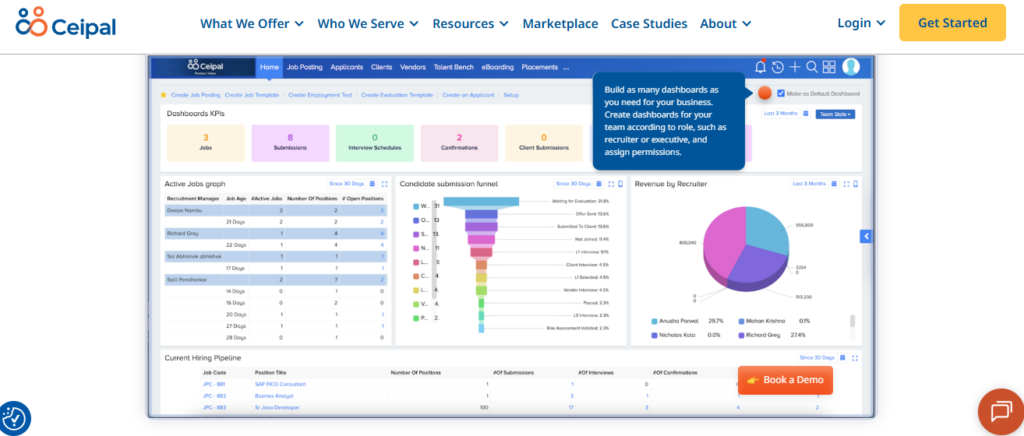Viewport: 1024px width, 436px height.
Task: Click Deepa Nambu row in Active Jobs table
Action: [276, 210]
